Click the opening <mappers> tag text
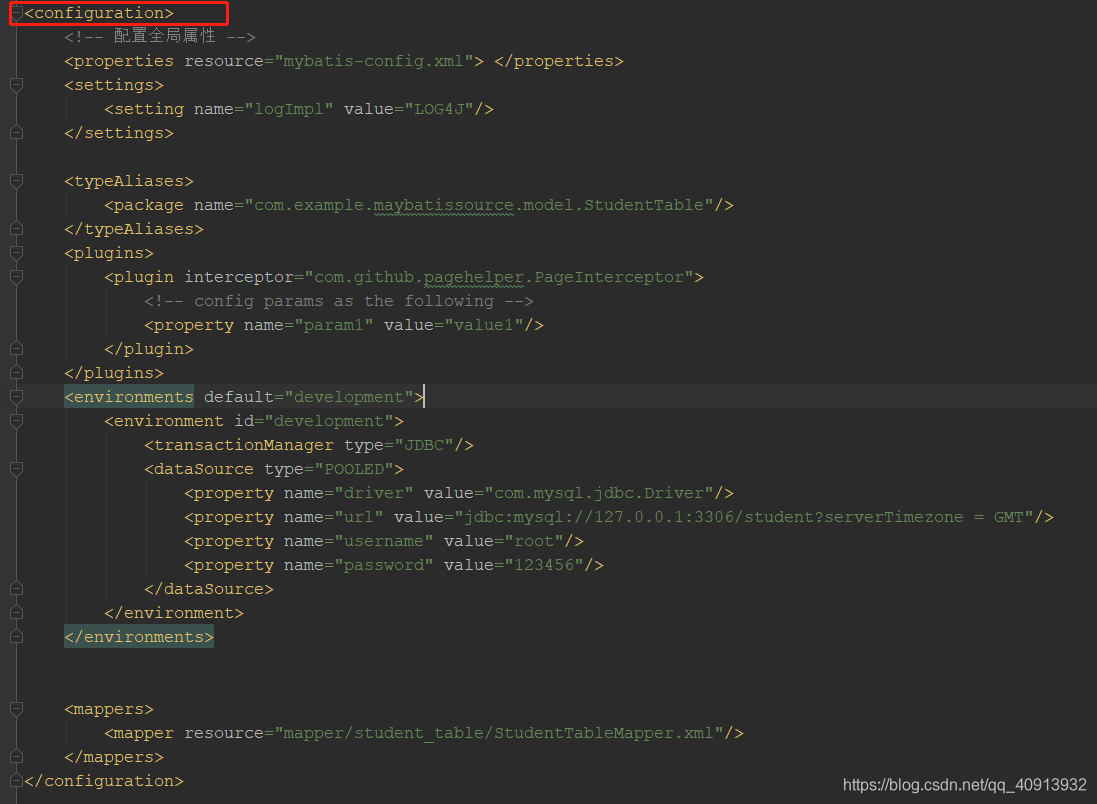Screen dimensions: 1097x804 point(108,709)
